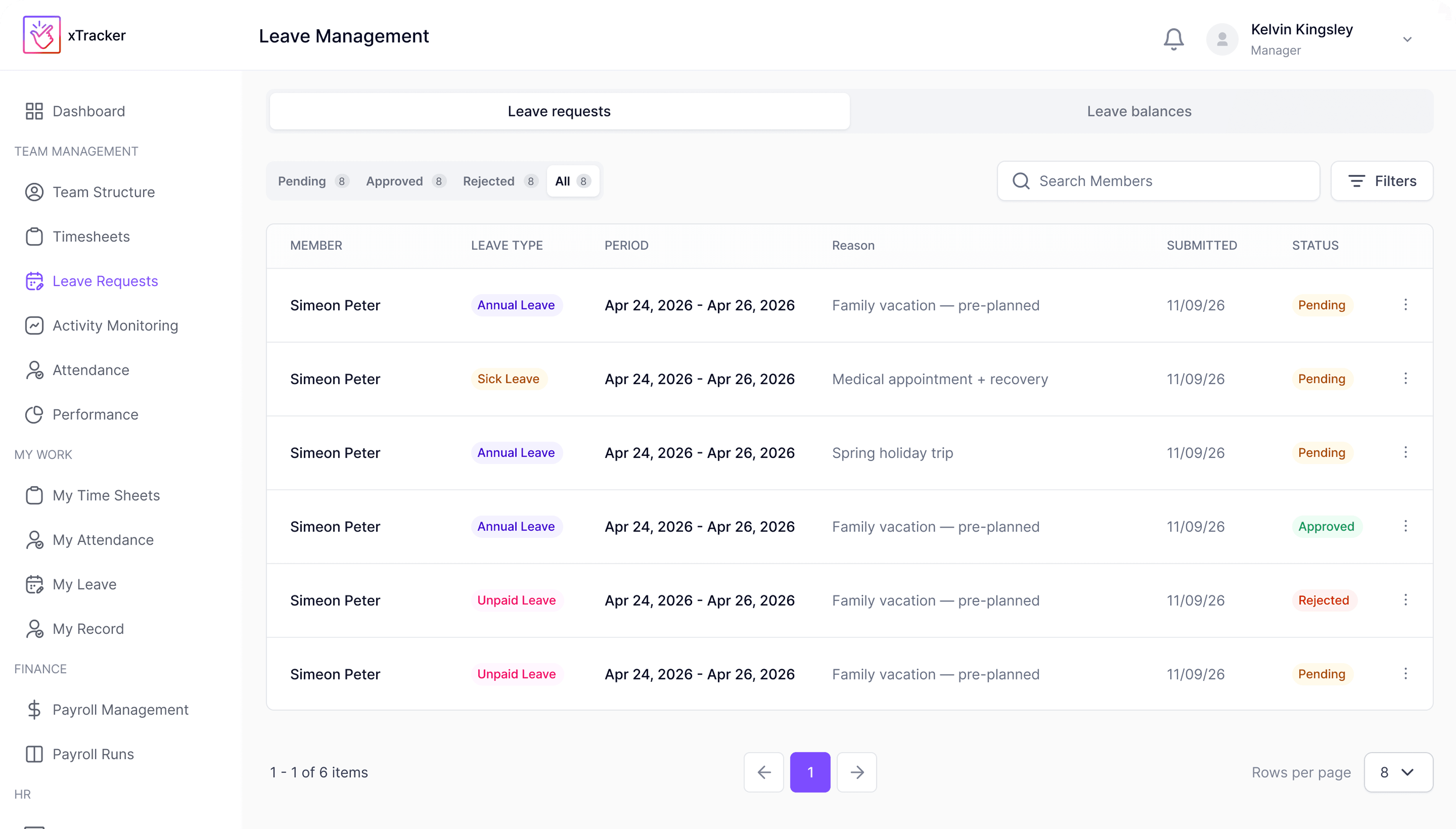Click the My Time Sheets icon
Image resolution: width=1456 pixels, height=829 pixels.
(x=34, y=495)
